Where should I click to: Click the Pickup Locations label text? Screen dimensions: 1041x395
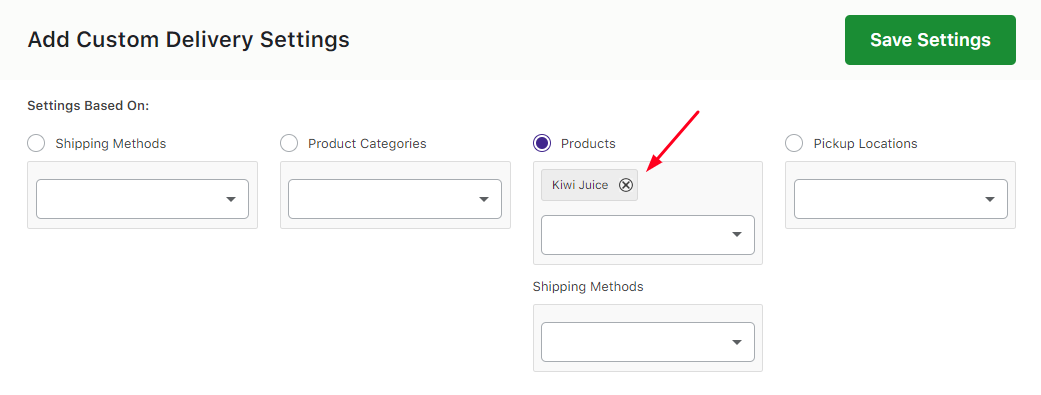[865, 143]
